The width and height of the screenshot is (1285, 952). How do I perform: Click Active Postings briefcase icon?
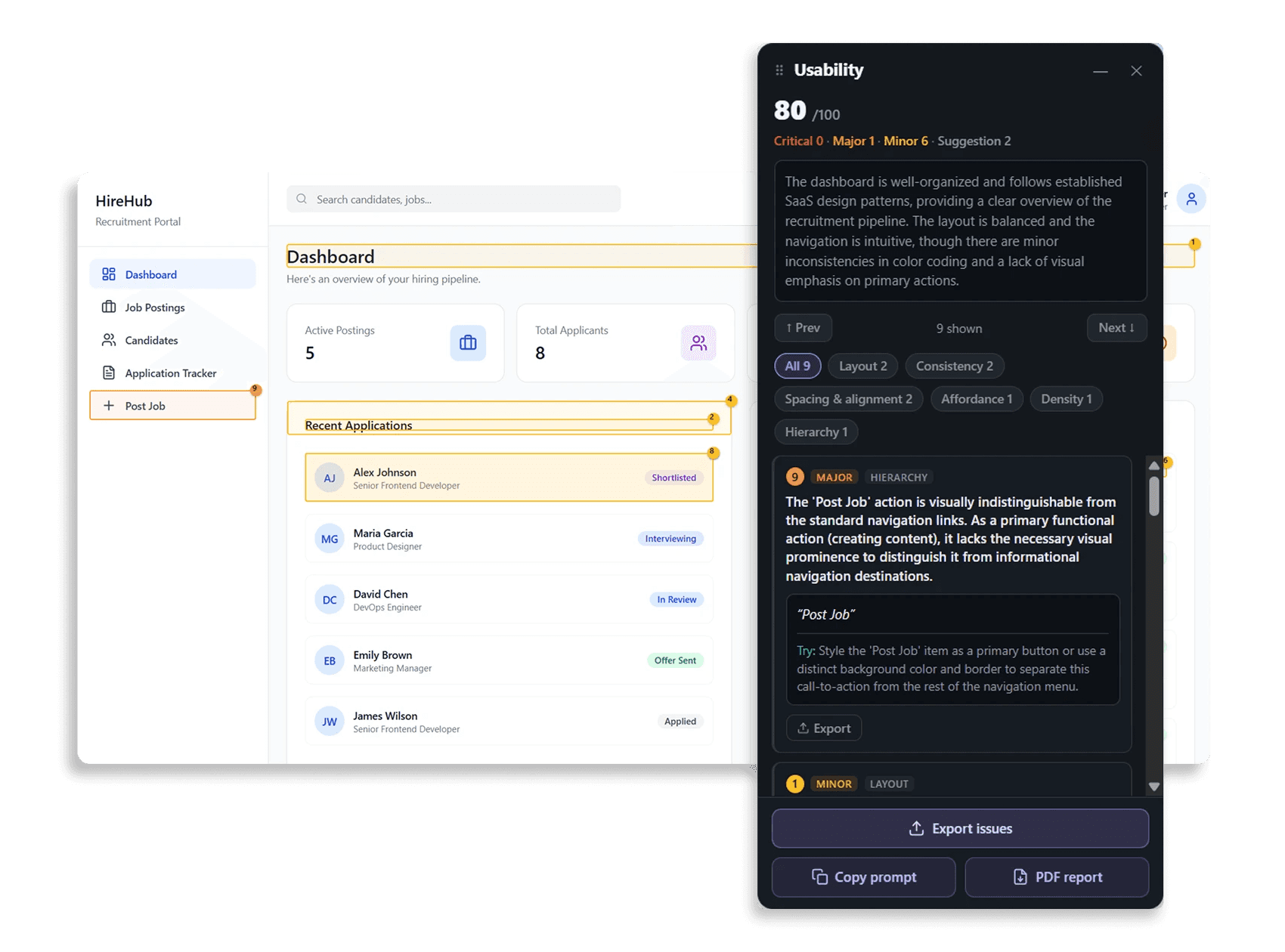(468, 343)
